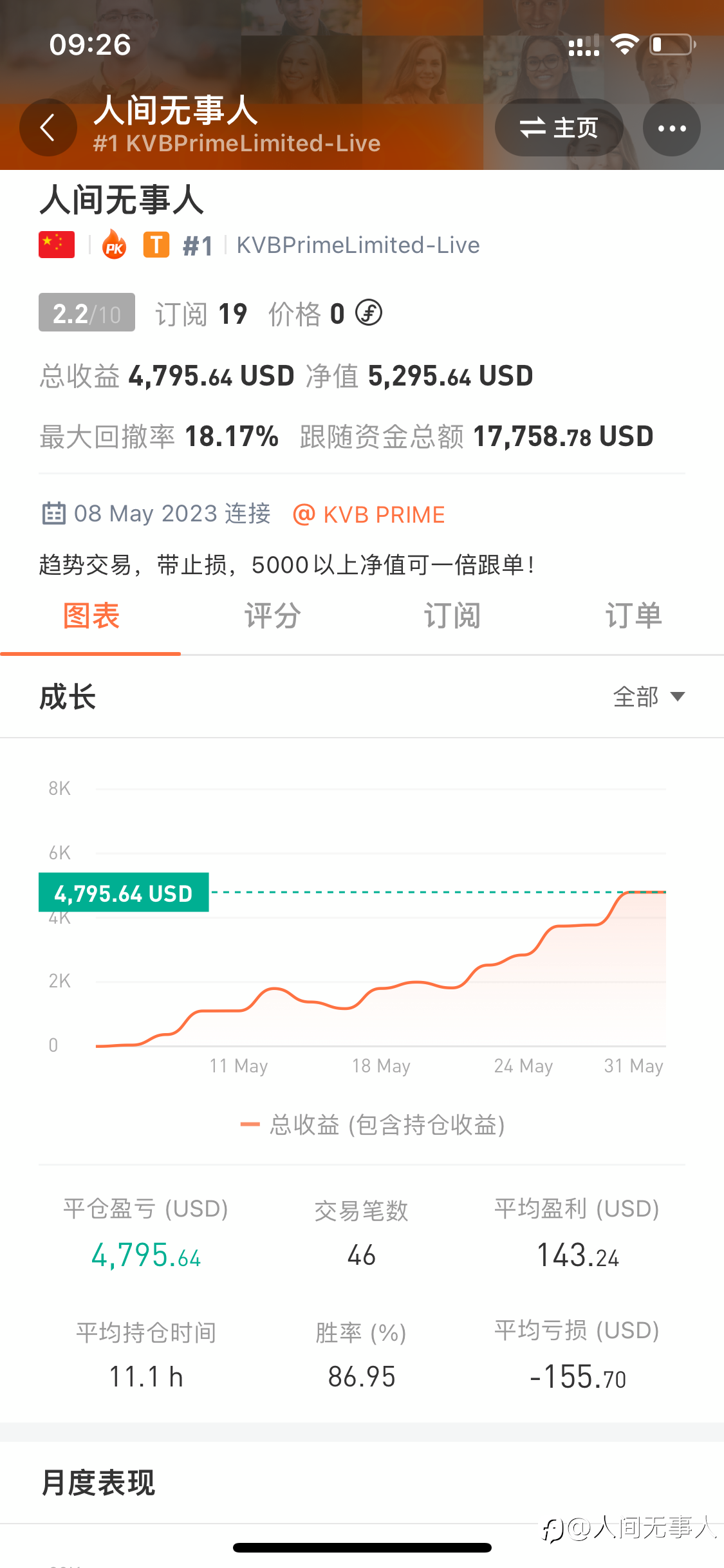Open the three-dots more options menu
Viewport: 724px width, 1568px height.
pyautogui.click(x=671, y=127)
